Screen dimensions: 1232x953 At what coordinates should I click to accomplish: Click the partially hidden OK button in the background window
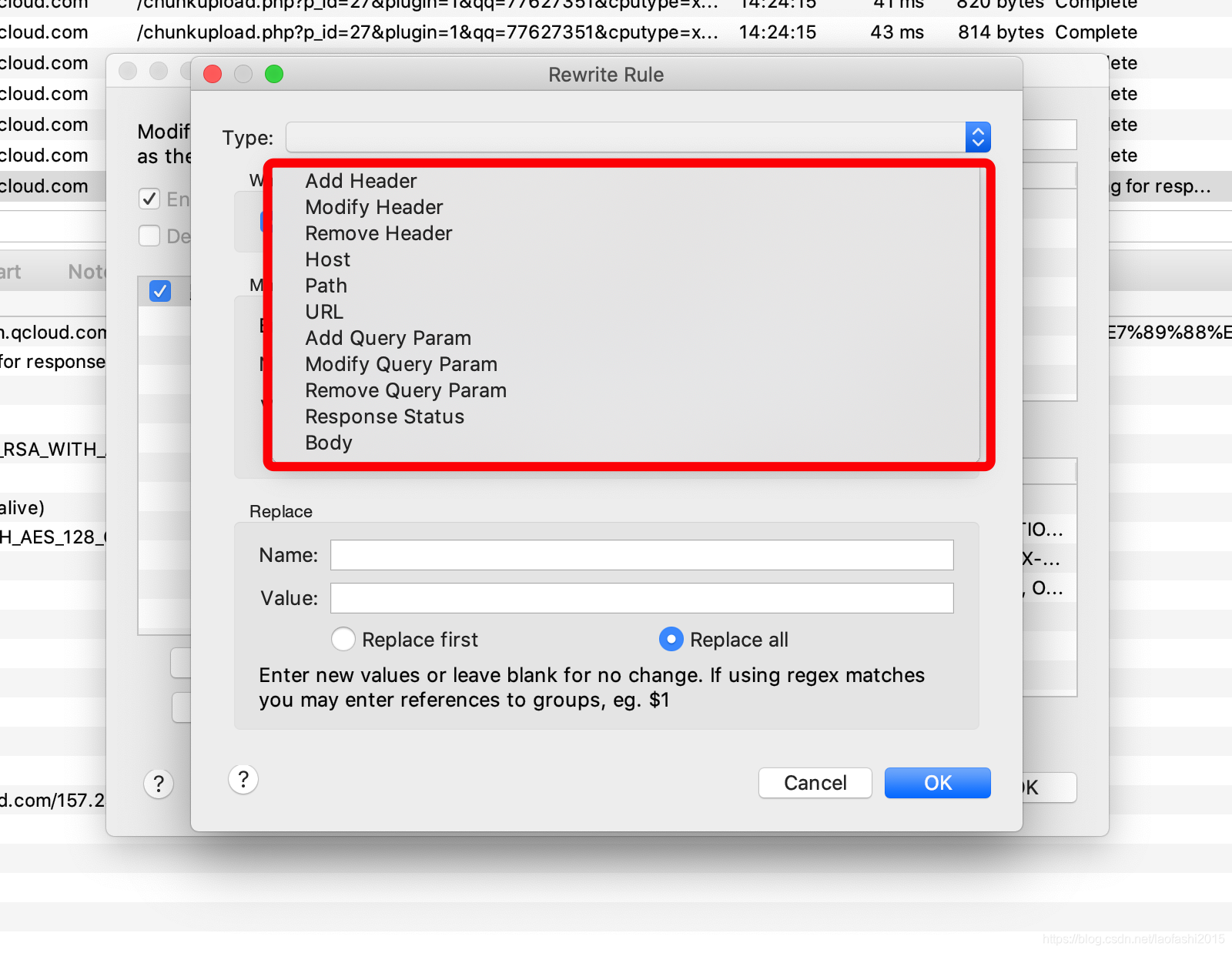tap(1049, 787)
